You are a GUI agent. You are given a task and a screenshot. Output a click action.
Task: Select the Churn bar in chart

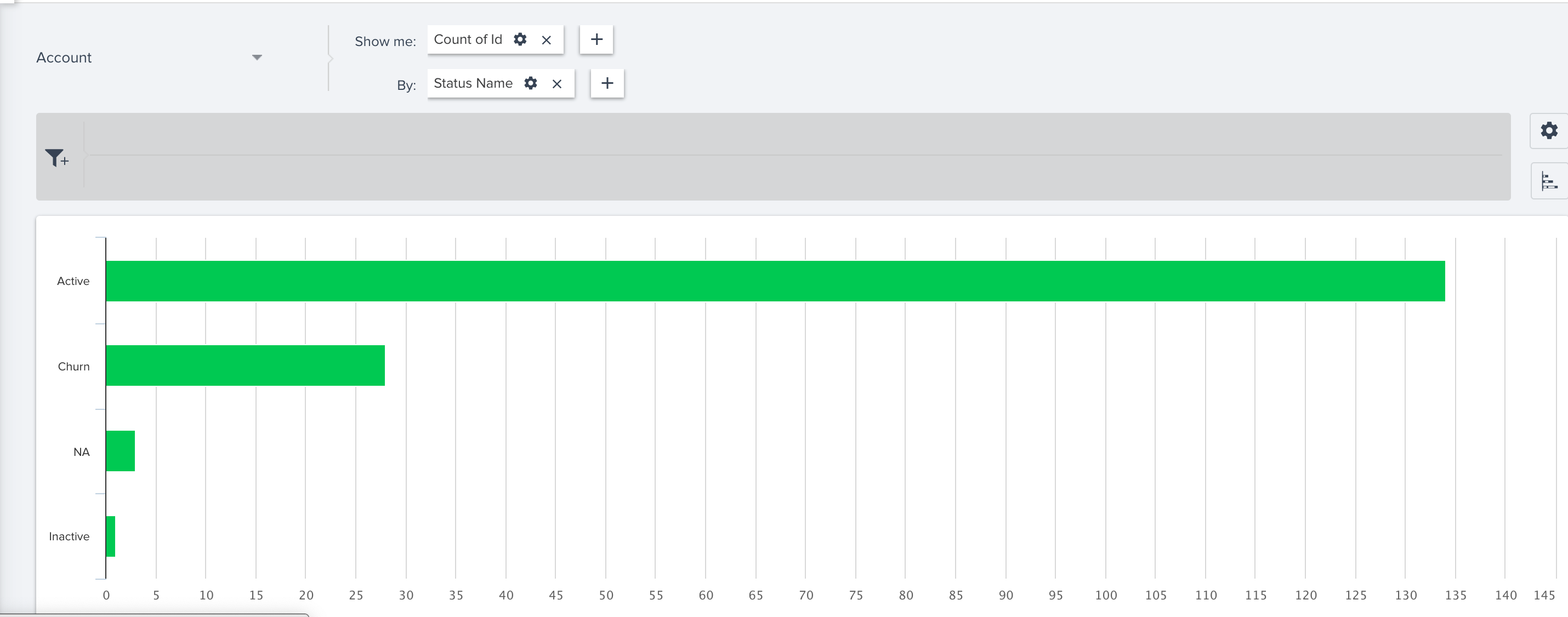[245, 365]
